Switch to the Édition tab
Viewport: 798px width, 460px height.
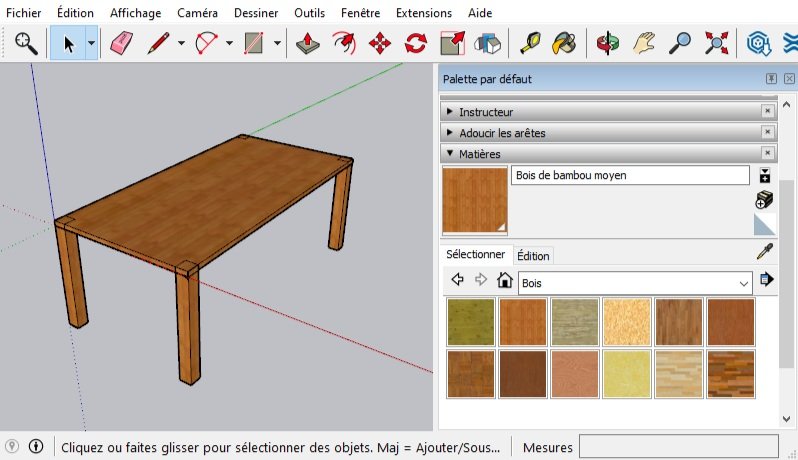533,255
